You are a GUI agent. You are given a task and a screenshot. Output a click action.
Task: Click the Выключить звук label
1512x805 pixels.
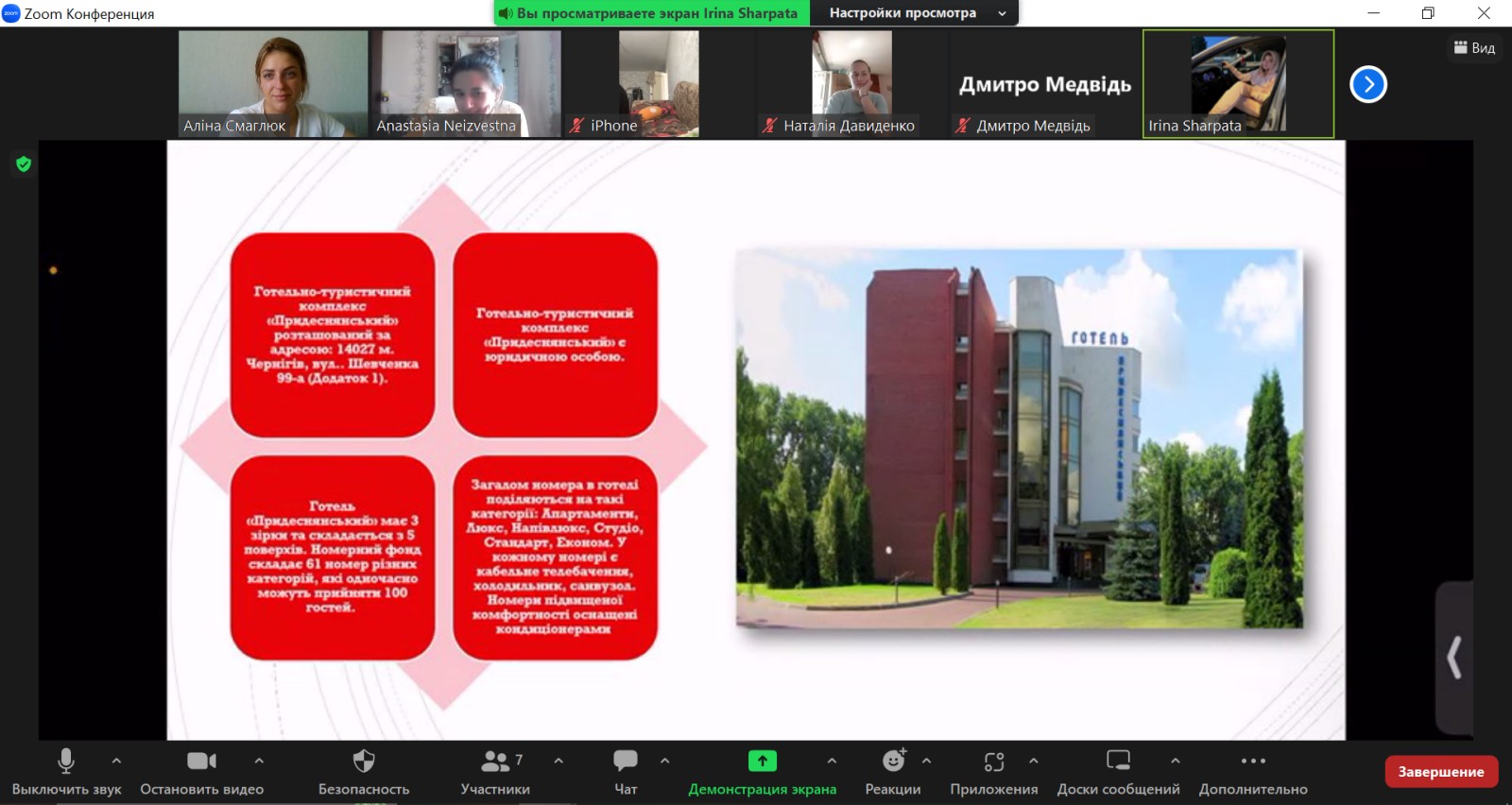[x=66, y=790]
